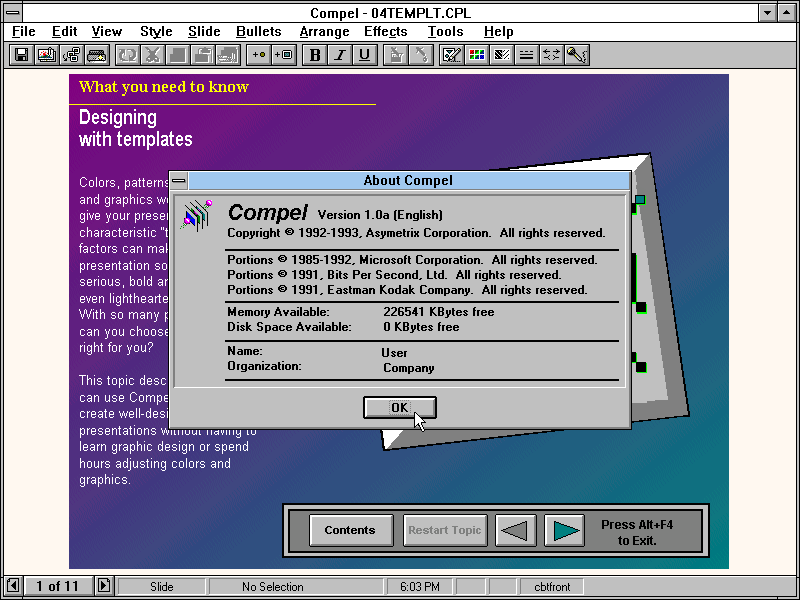Screen dimensions: 800x600
Task: Click the horizontal lines style icon
Action: tap(527, 55)
